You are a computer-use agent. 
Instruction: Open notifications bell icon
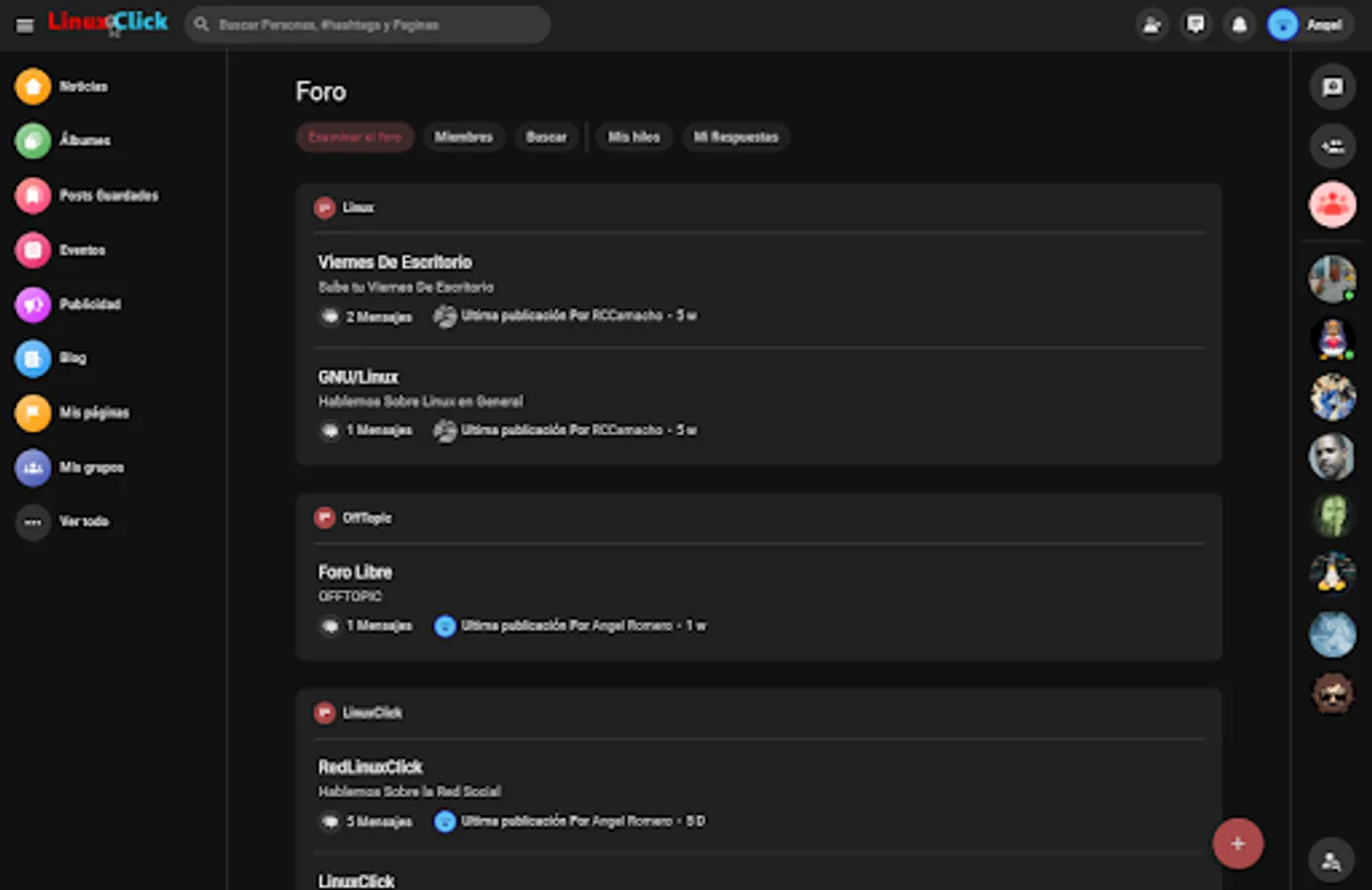pos(1240,25)
